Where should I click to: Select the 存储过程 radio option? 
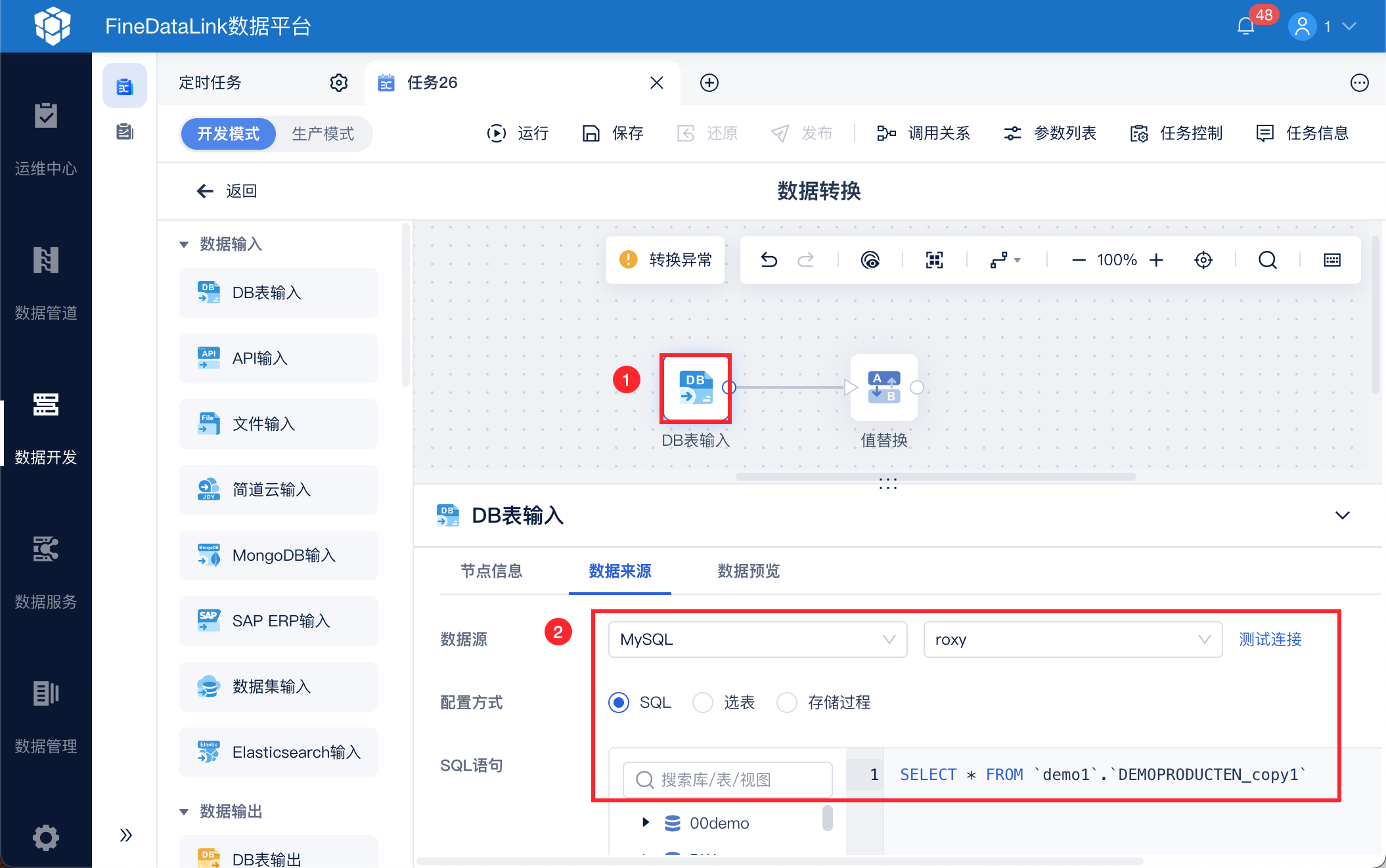(786, 703)
